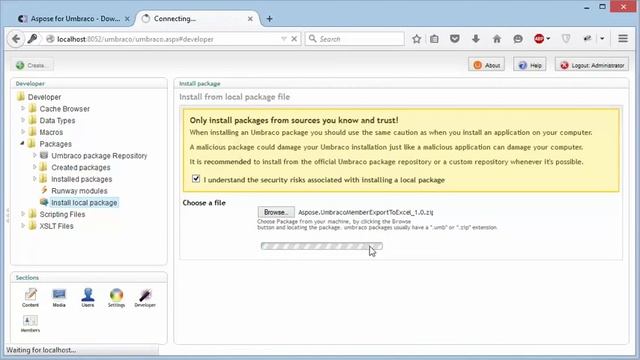This screenshot has height=360, width=640.
Task: Select the Scripting Files folder
Action: 62,214
